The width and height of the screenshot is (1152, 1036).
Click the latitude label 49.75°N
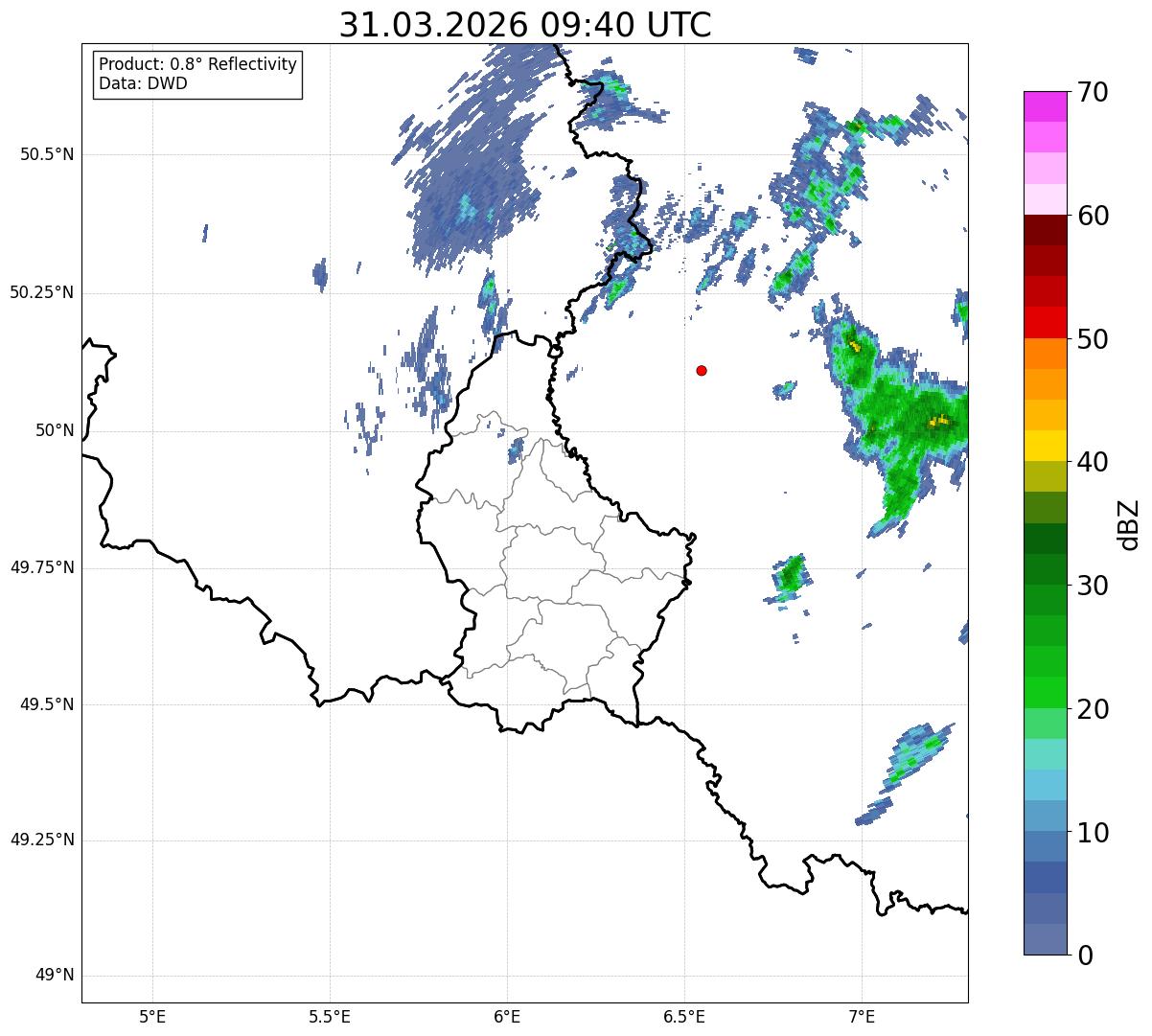tap(41, 567)
